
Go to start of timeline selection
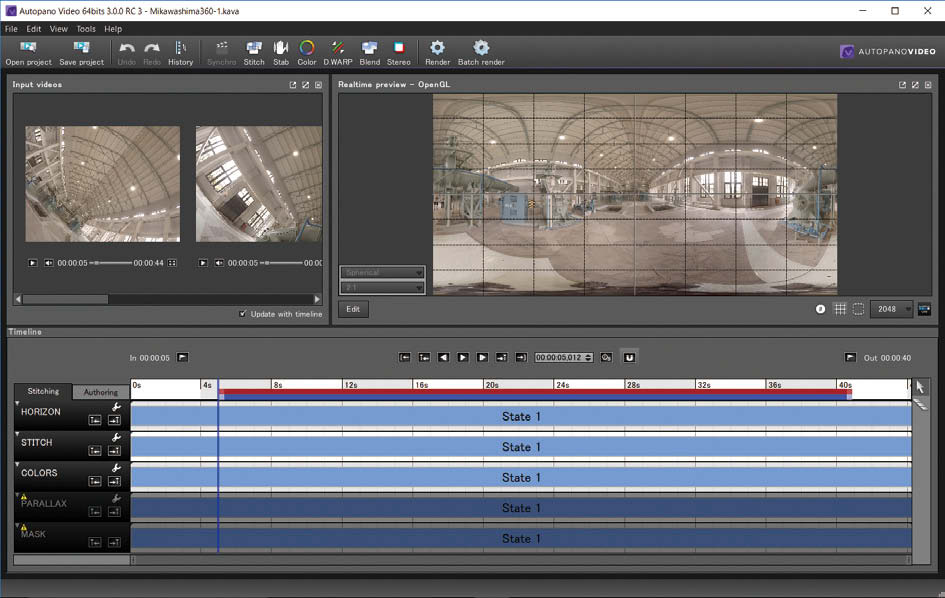[405, 357]
